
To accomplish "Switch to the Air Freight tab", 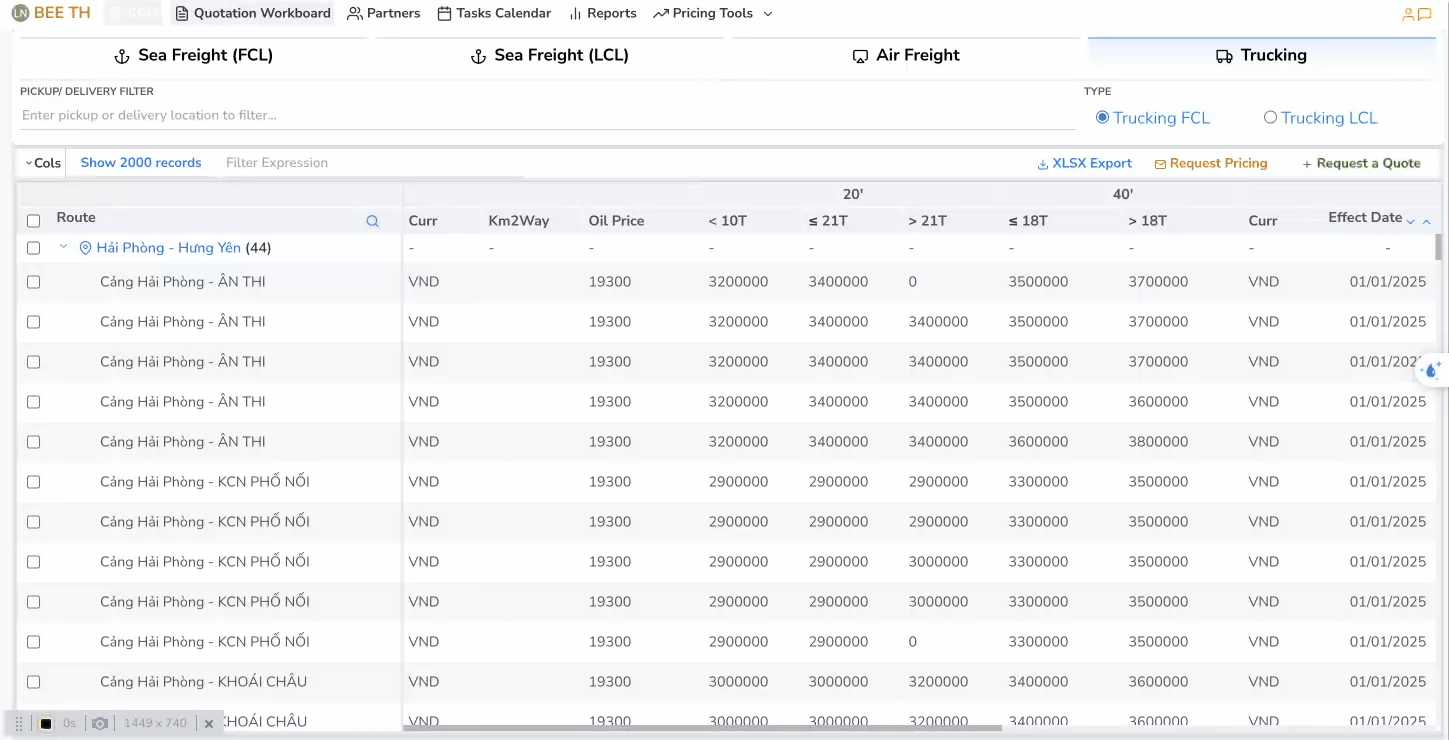I will click(x=905, y=56).
